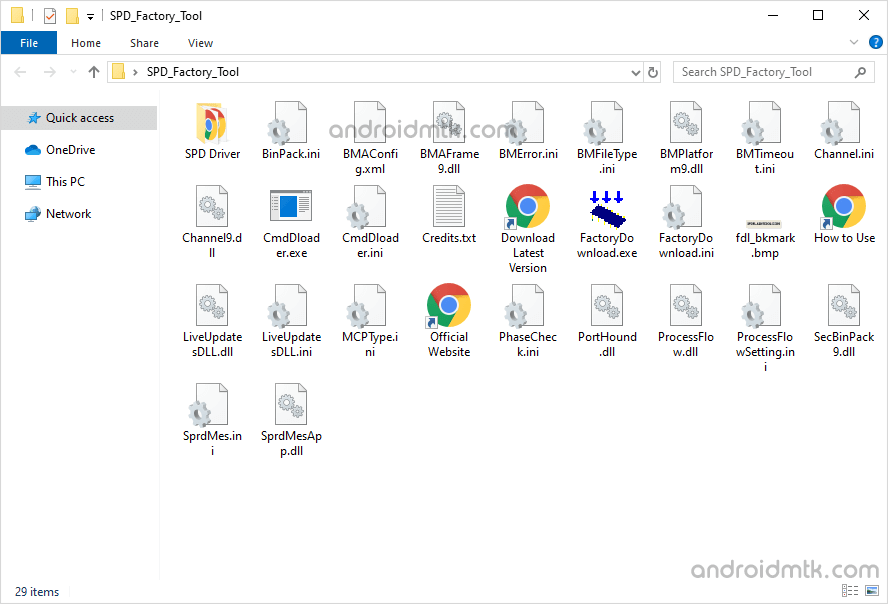Open the File menu
Image resolution: width=888 pixels, height=604 pixels.
click(x=29, y=43)
